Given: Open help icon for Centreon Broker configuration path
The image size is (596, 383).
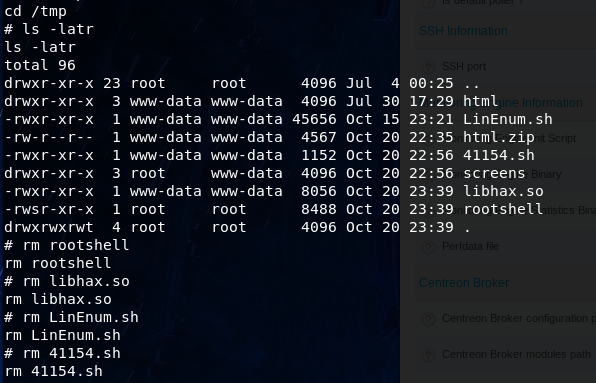Looking at the screenshot, I should click(428, 319).
